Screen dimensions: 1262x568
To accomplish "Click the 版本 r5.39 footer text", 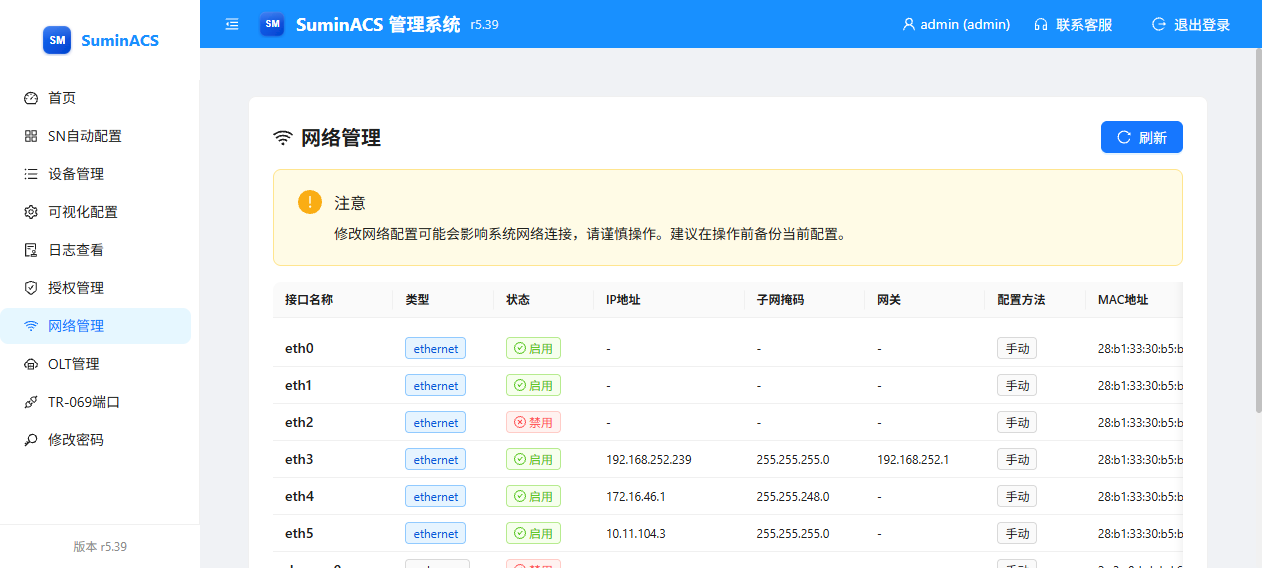I will [100, 547].
